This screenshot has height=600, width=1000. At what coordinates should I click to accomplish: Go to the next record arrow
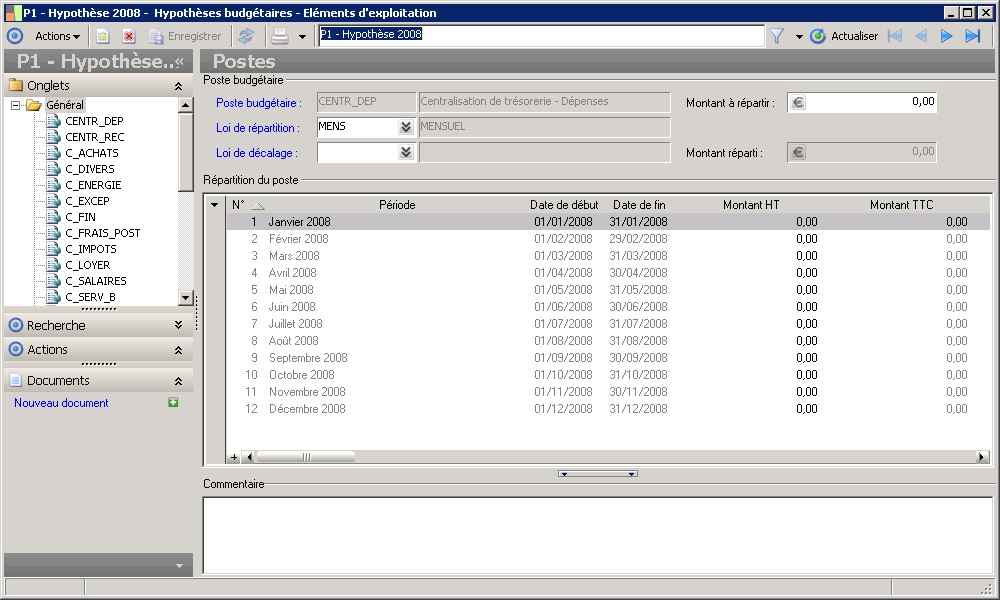(946, 36)
